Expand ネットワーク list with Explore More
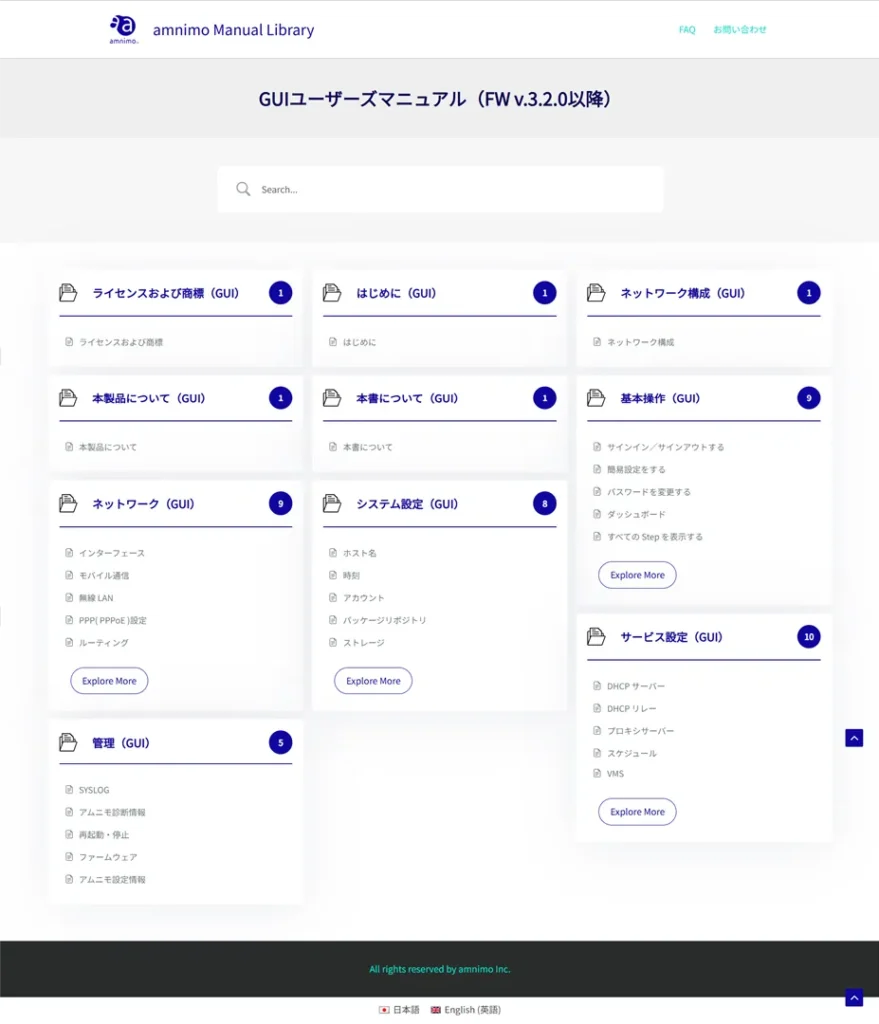Screen dimensions: 879x1024 109,681
